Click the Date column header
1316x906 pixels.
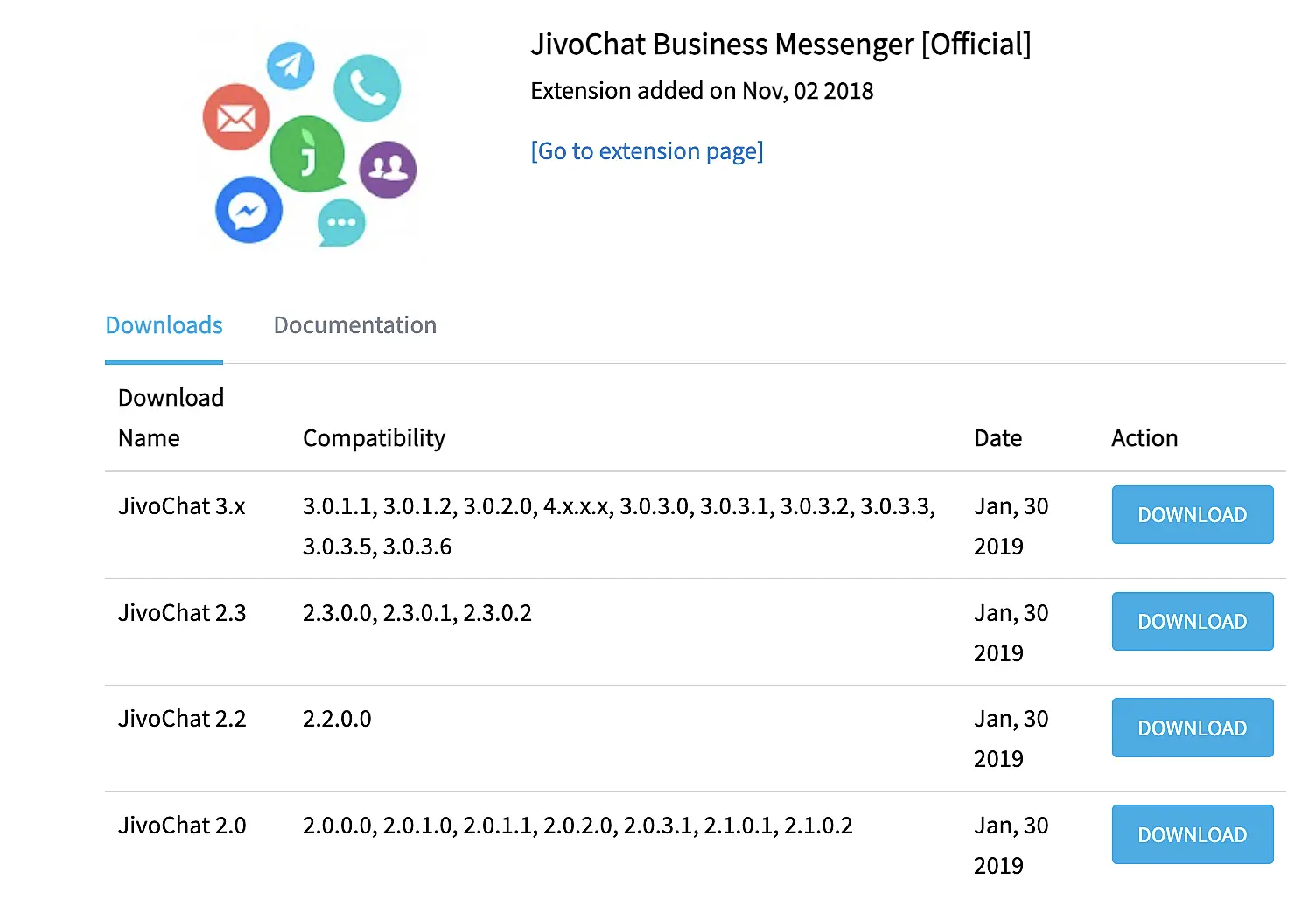pyautogui.click(x=997, y=438)
